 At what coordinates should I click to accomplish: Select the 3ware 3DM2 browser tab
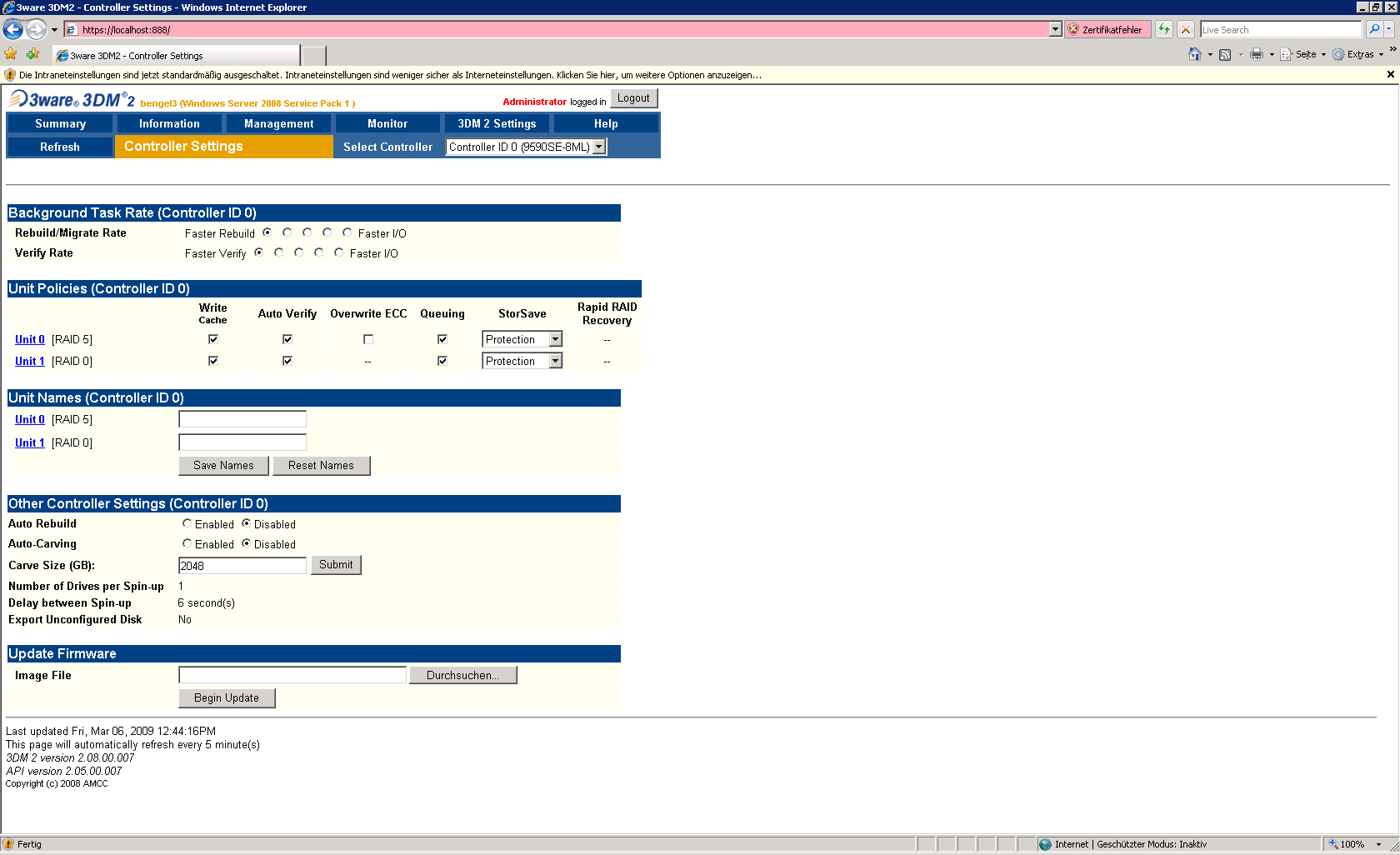pos(176,55)
